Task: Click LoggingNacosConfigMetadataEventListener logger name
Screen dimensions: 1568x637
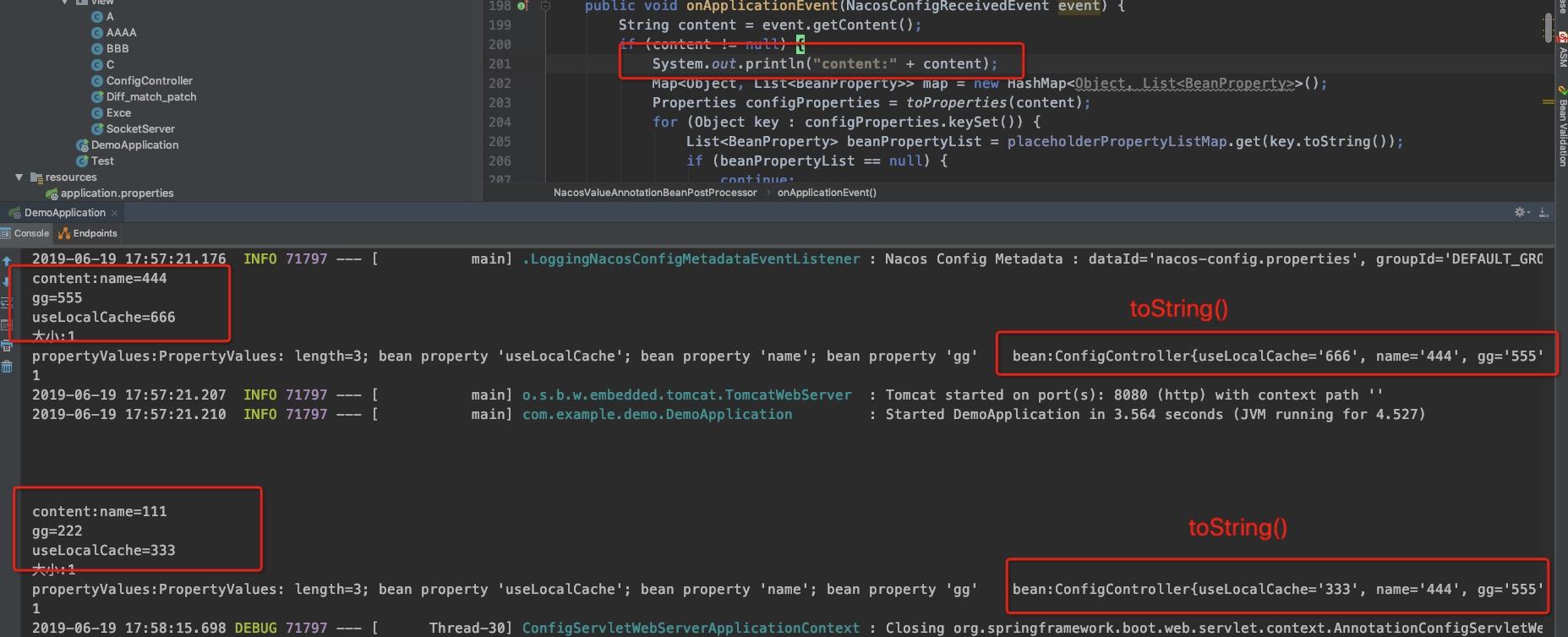Action: pyautogui.click(x=691, y=259)
